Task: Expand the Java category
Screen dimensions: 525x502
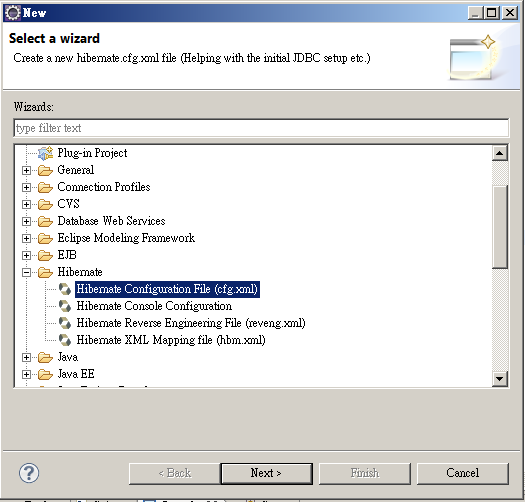Action: [x=26, y=358]
